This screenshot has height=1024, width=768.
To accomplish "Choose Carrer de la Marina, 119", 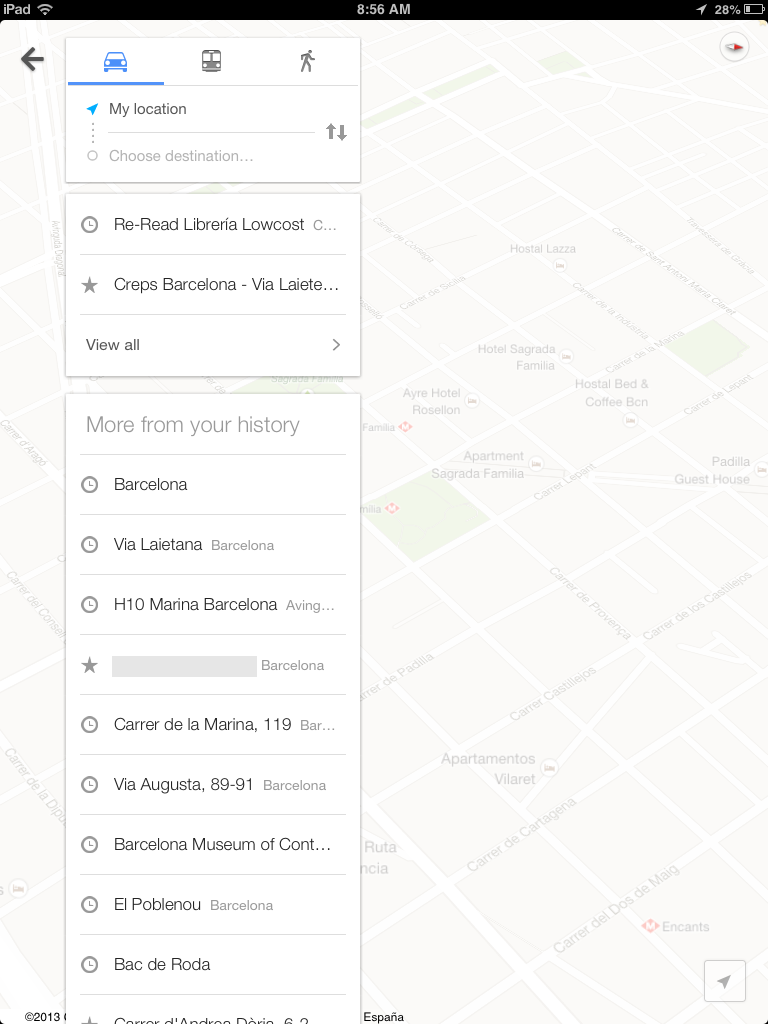I will pyautogui.click(x=212, y=725).
